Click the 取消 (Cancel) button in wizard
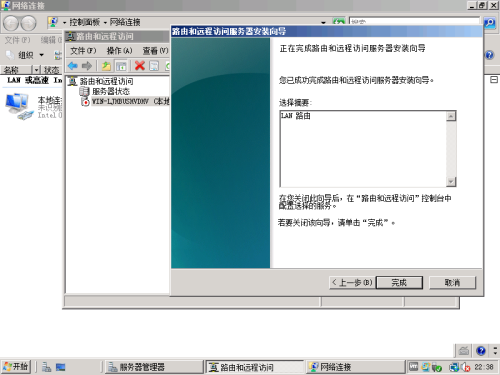Viewport: 500px width, 375px height. [x=452, y=283]
